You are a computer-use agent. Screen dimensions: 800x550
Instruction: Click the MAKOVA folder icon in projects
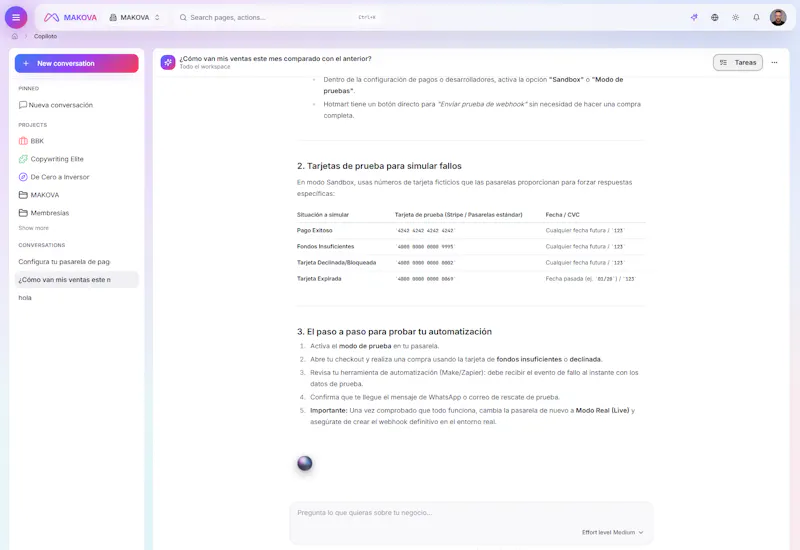(x=23, y=195)
